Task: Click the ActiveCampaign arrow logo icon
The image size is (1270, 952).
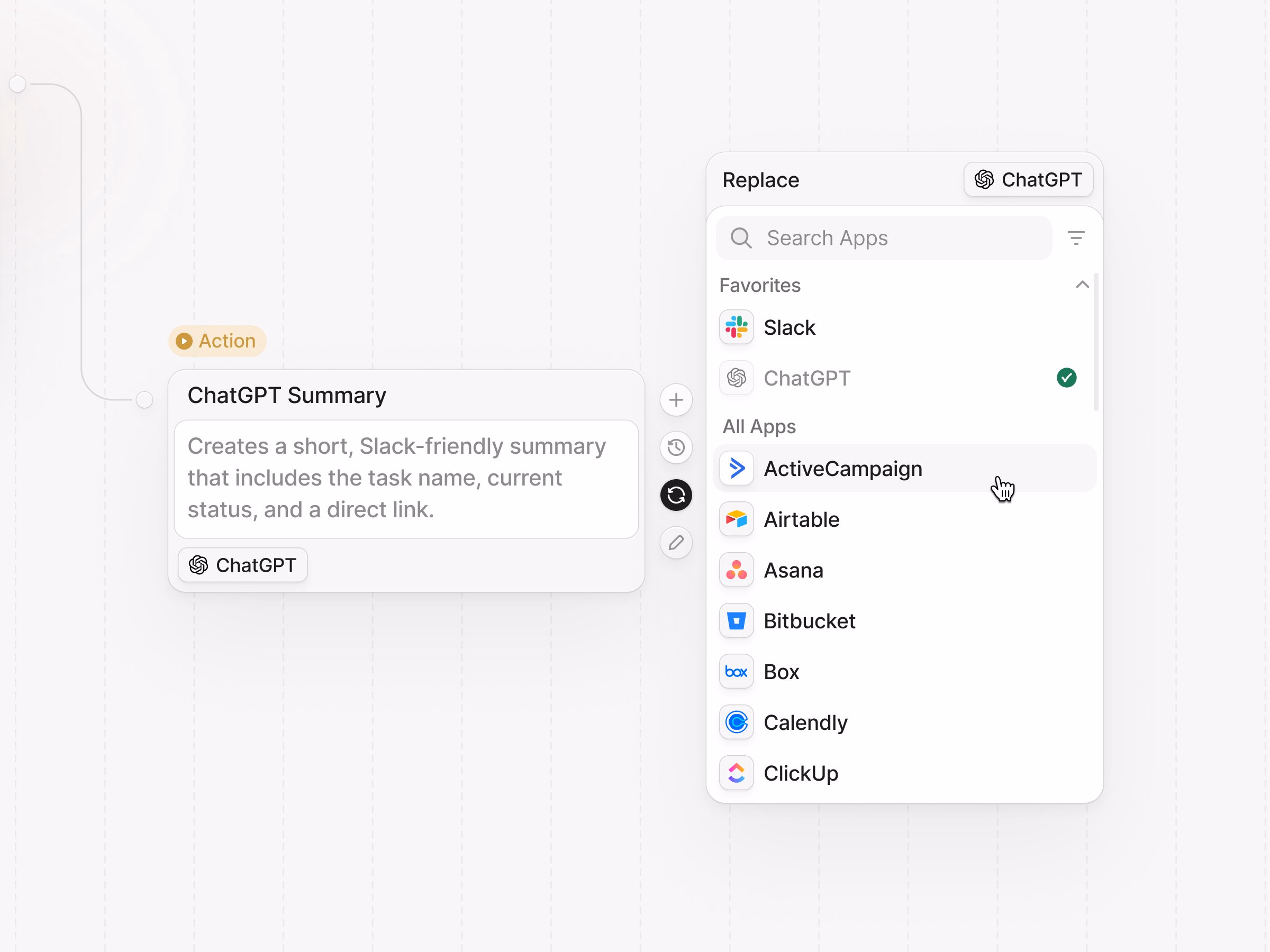Action: [x=736, y=469]
